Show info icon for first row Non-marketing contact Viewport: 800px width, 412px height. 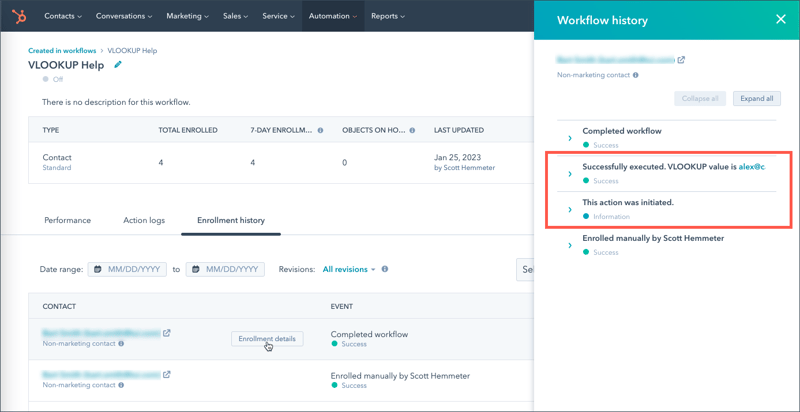point(121,344)
